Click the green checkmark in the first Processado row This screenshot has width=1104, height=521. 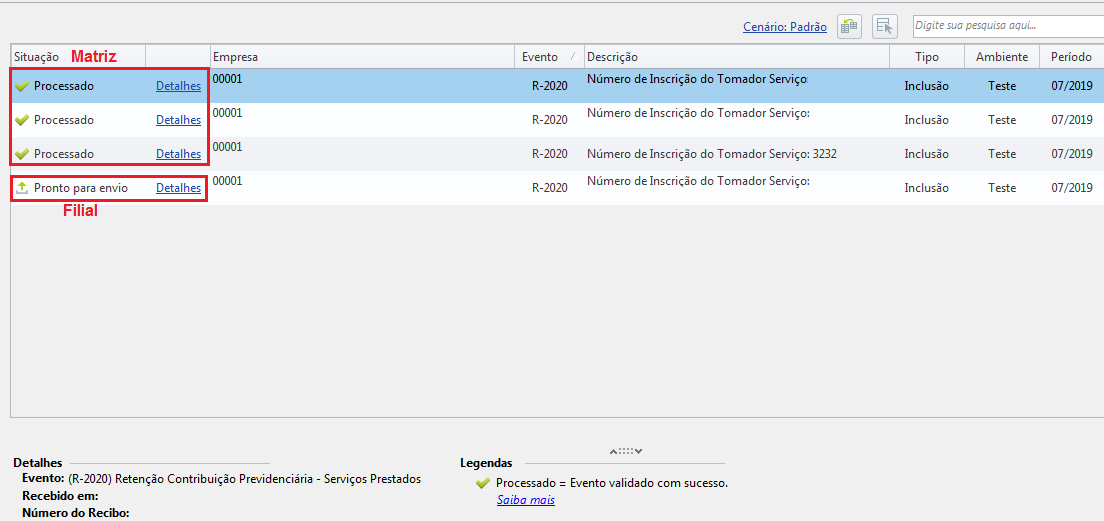(22, 86)
